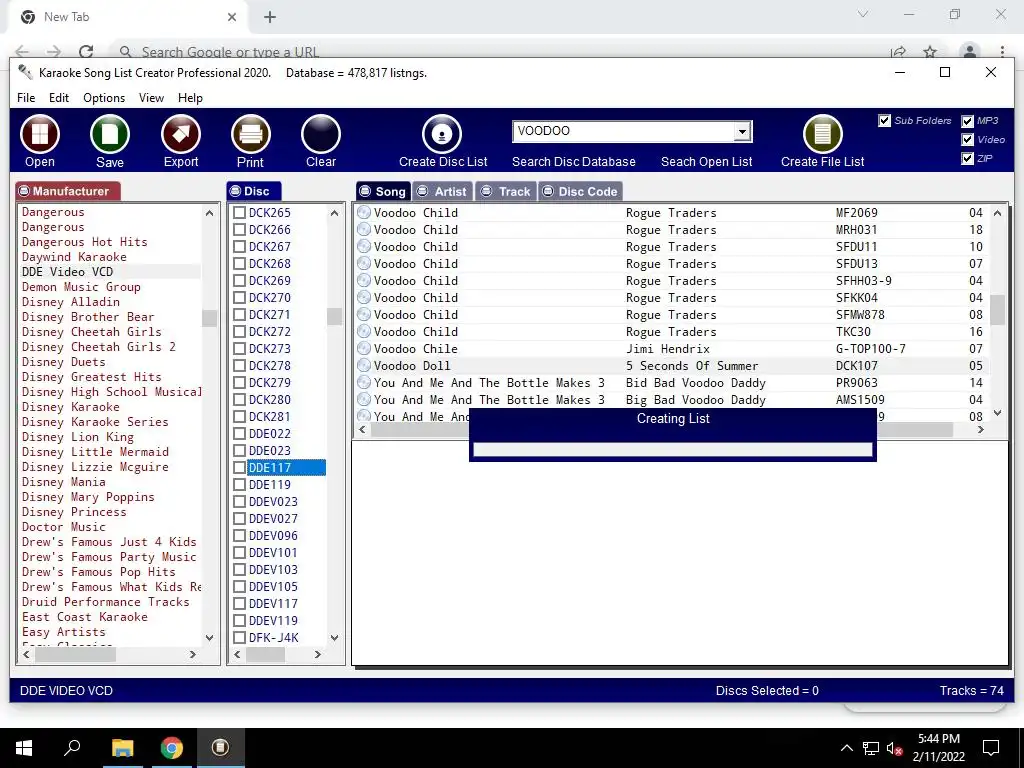Check the DCK265 disc checkbox
1024x768 pixels.
pos(240,213)
